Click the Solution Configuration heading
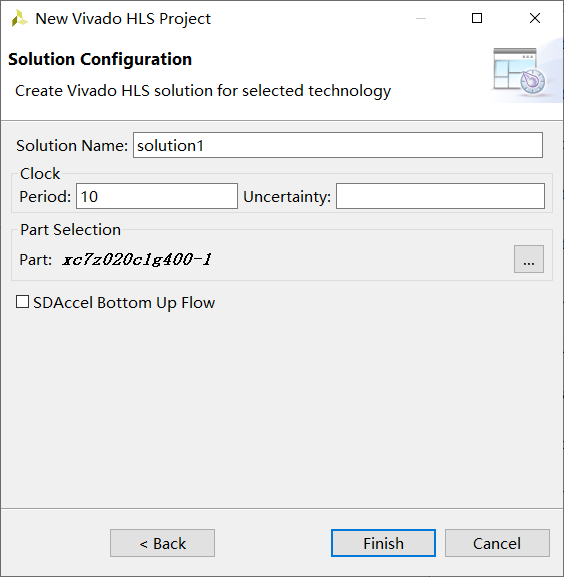Screen dimensions: 564x577 coord(100,59)
